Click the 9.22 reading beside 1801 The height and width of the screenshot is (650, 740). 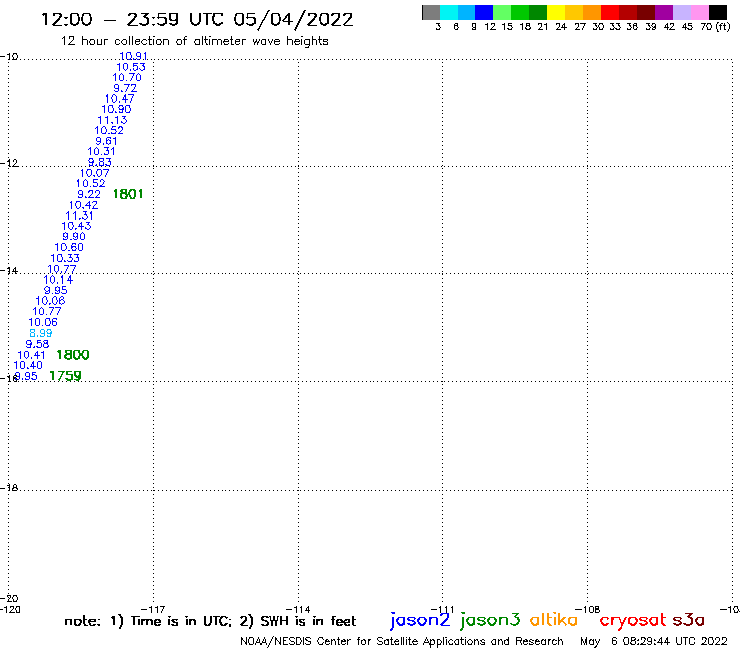(89, 194)
